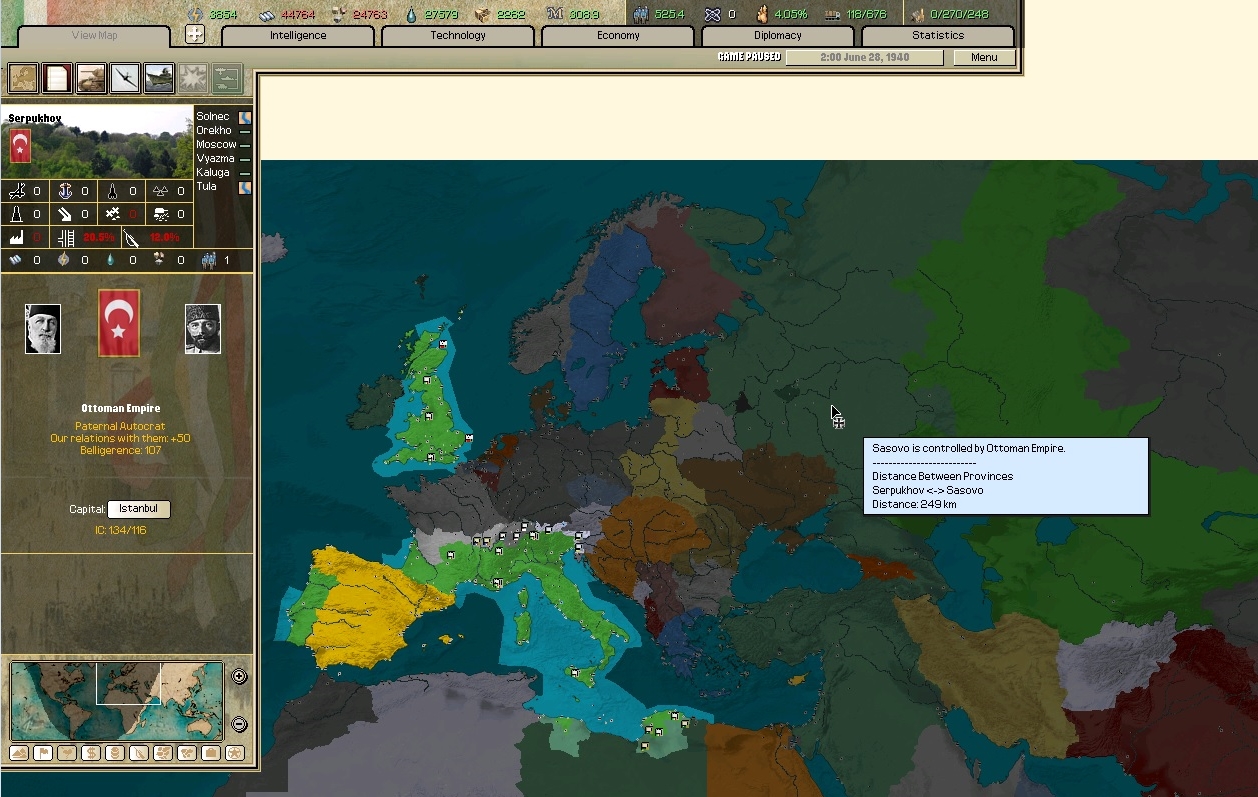Open the Diplomacy tab
The width and height of the screenshot is (1258, 797).
(778, 35)
